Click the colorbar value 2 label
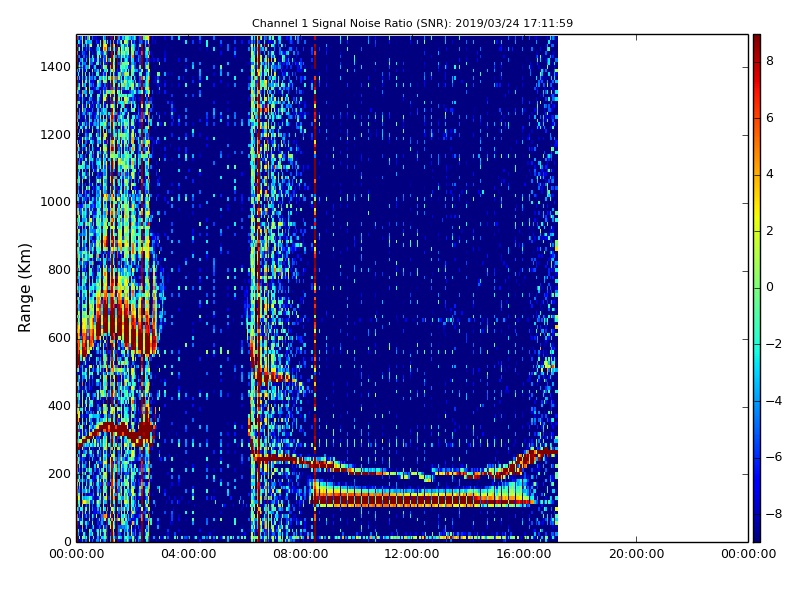Viewport: 800px width, 600px height. click(770, 231)
